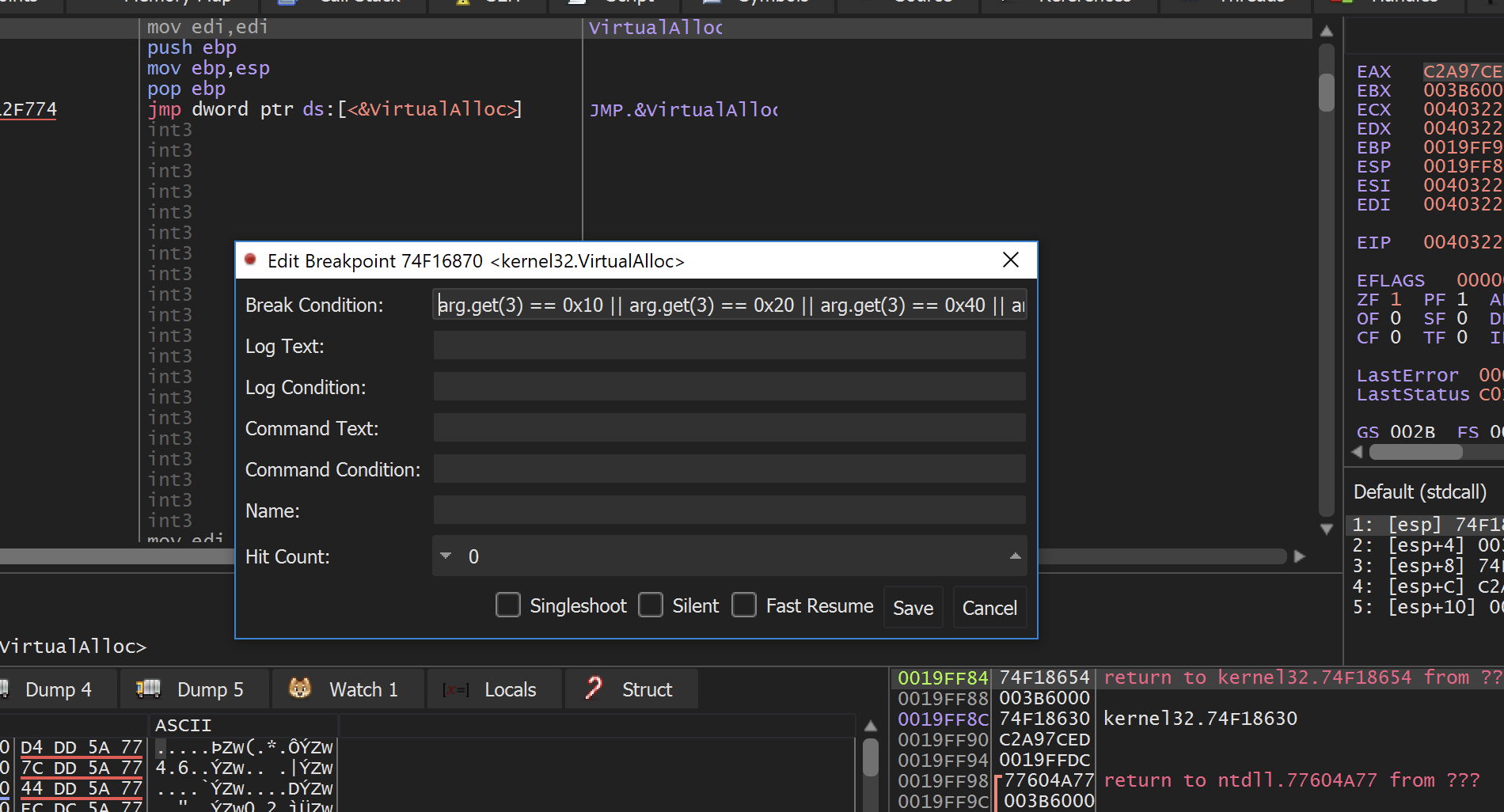The height and width of the screenshot is (812, 1504).
Task: Click the Command Condition field
Action: (730, 469)
